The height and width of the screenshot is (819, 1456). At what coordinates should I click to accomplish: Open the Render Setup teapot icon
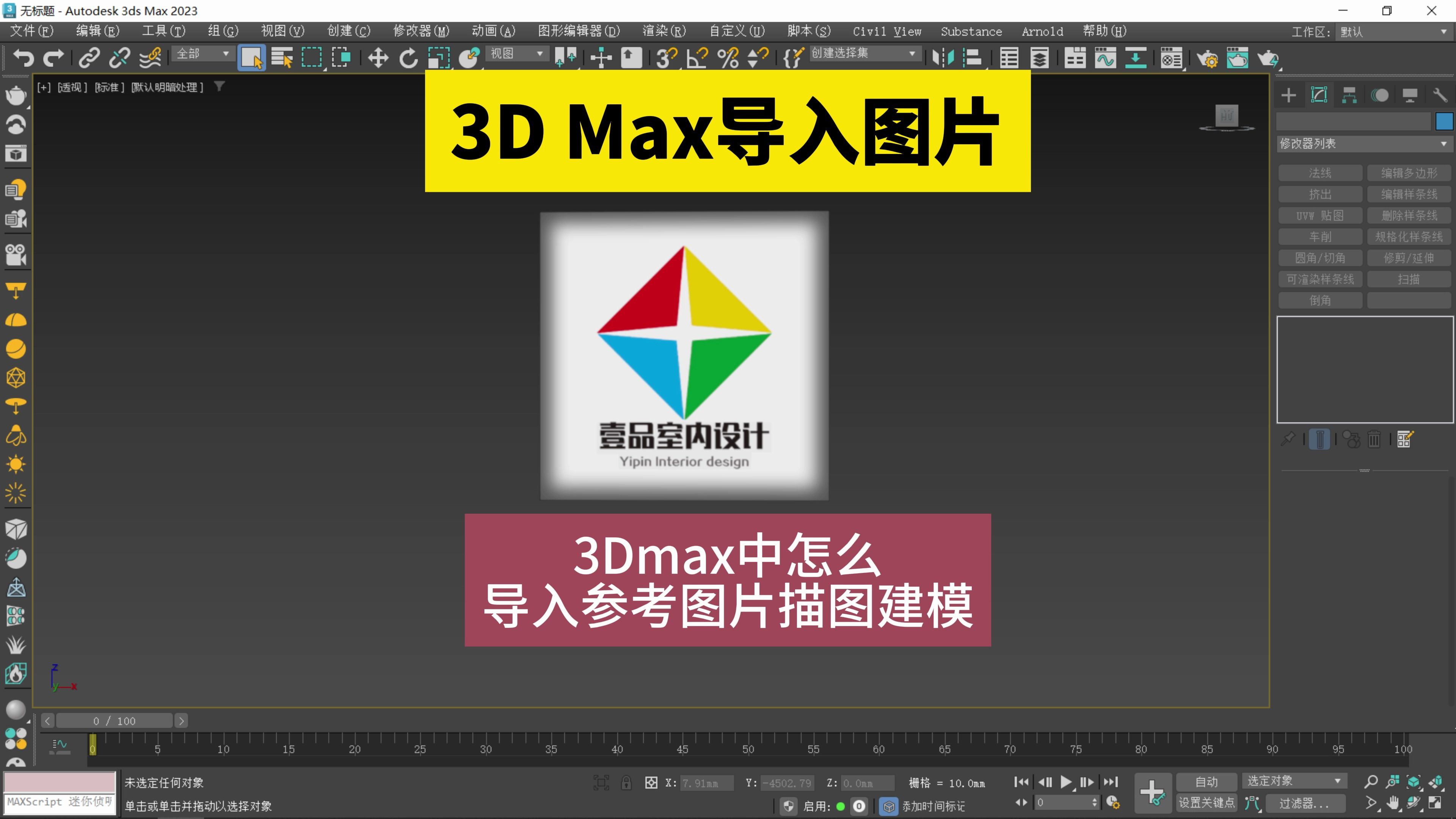point(1207,58)
